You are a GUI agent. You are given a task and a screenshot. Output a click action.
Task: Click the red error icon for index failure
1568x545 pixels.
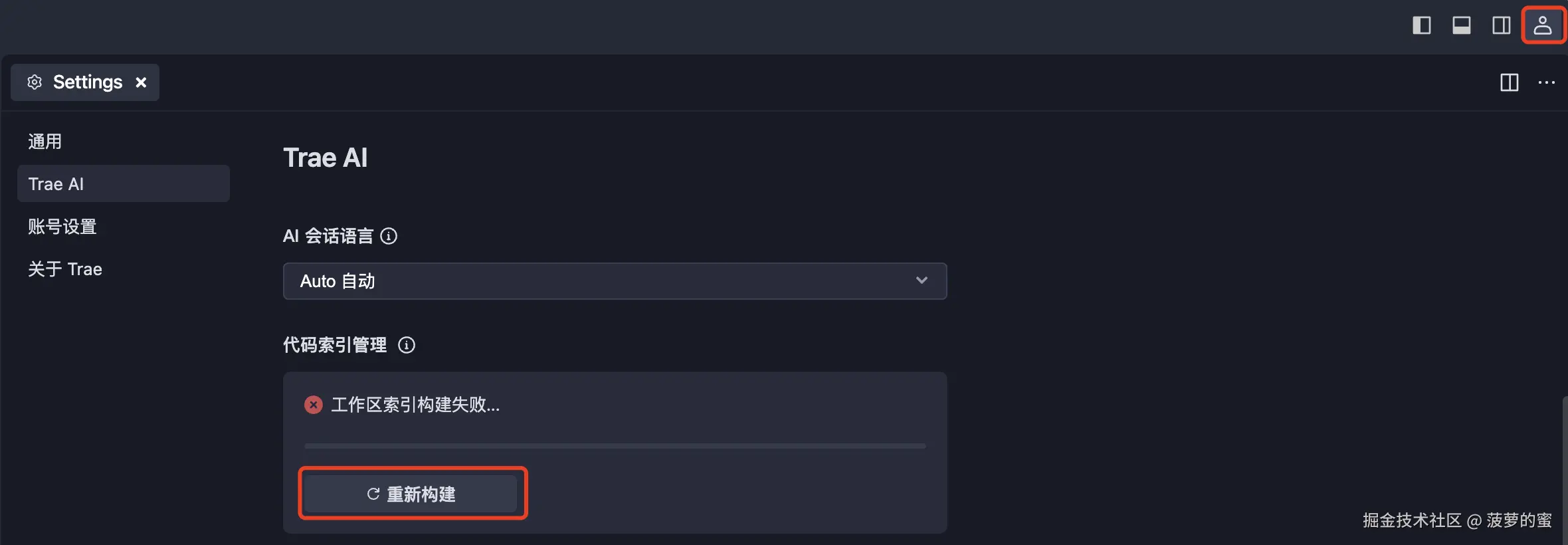(314, 405)
